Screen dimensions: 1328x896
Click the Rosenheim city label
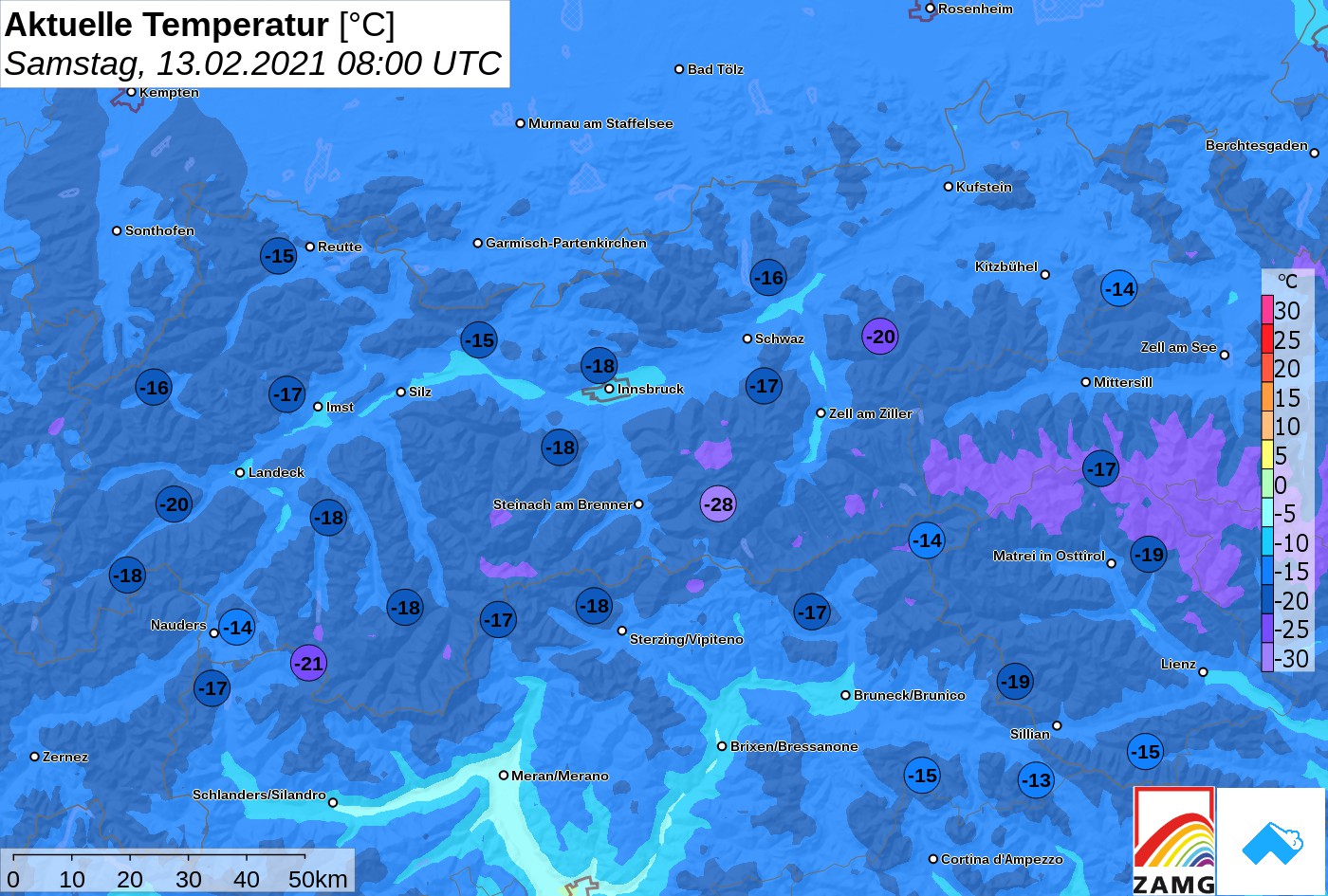975,9
